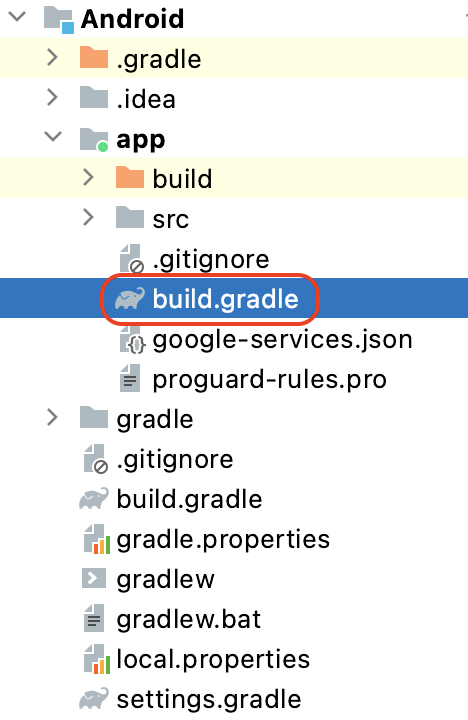The height and width of the screenshot is (720, 468).
Task: Expand the root gradle folder
Action: [53, 418]
